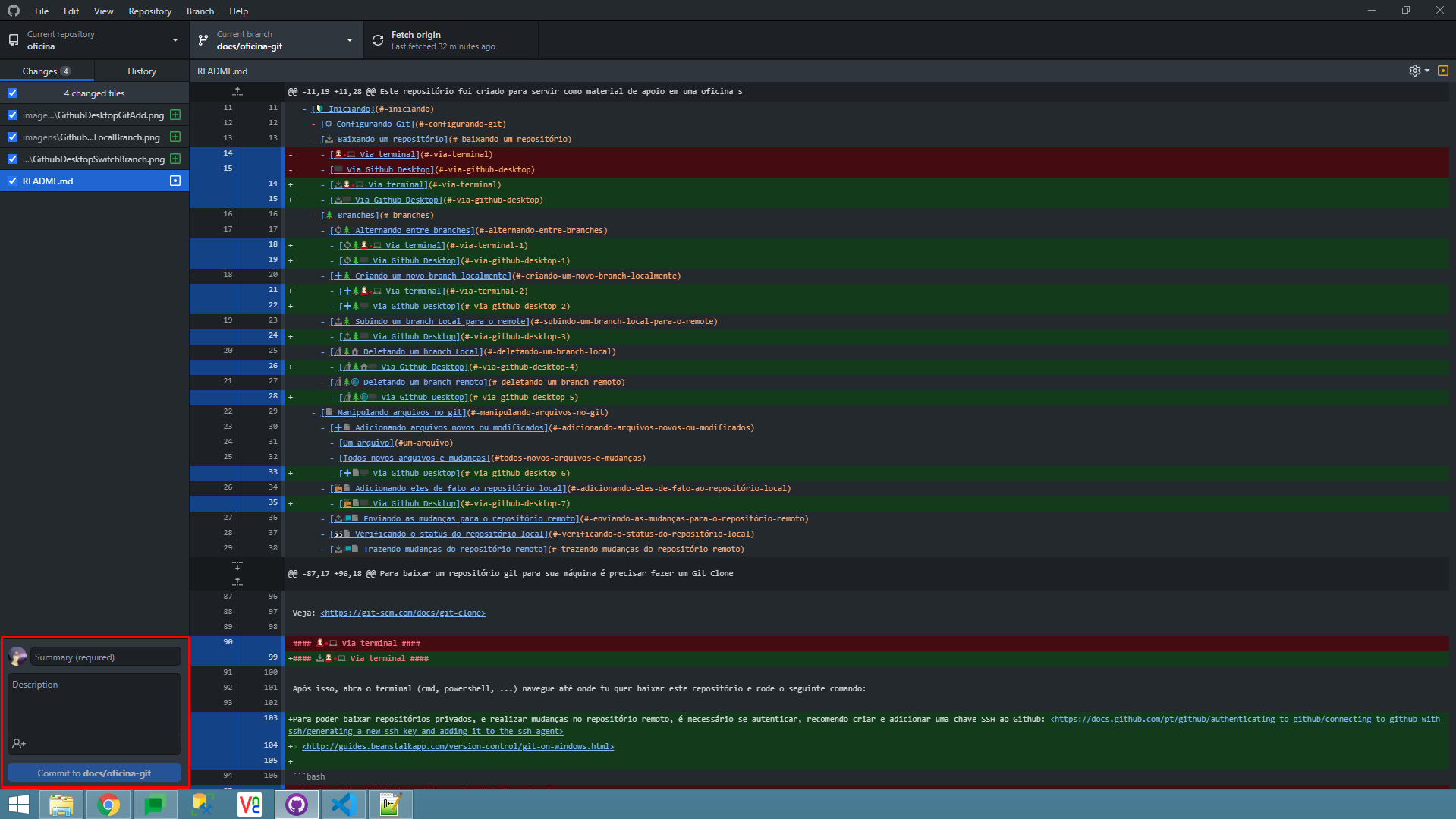Click added-file status icon for GithubDesktopSwitchBranch.png
1456x819 pixels.
(x=175, y=159)
